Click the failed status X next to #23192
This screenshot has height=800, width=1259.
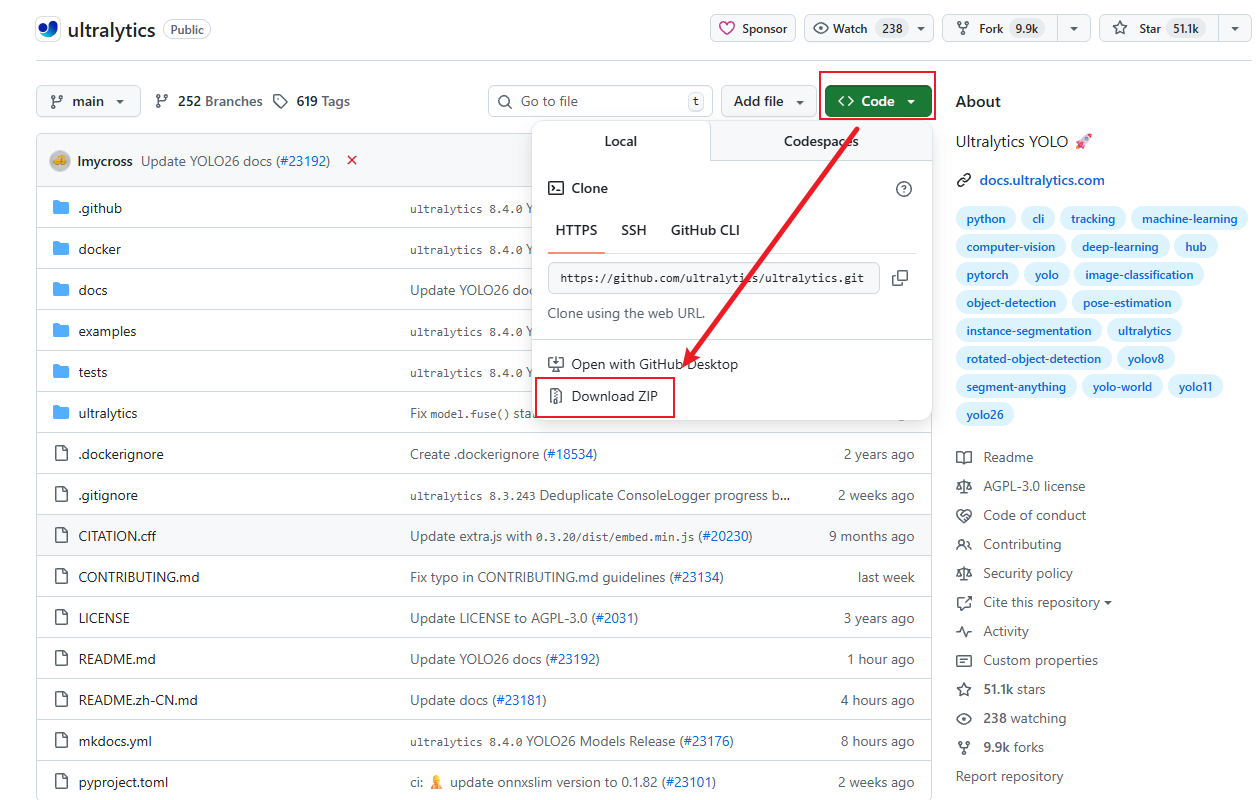pos(352,160)
